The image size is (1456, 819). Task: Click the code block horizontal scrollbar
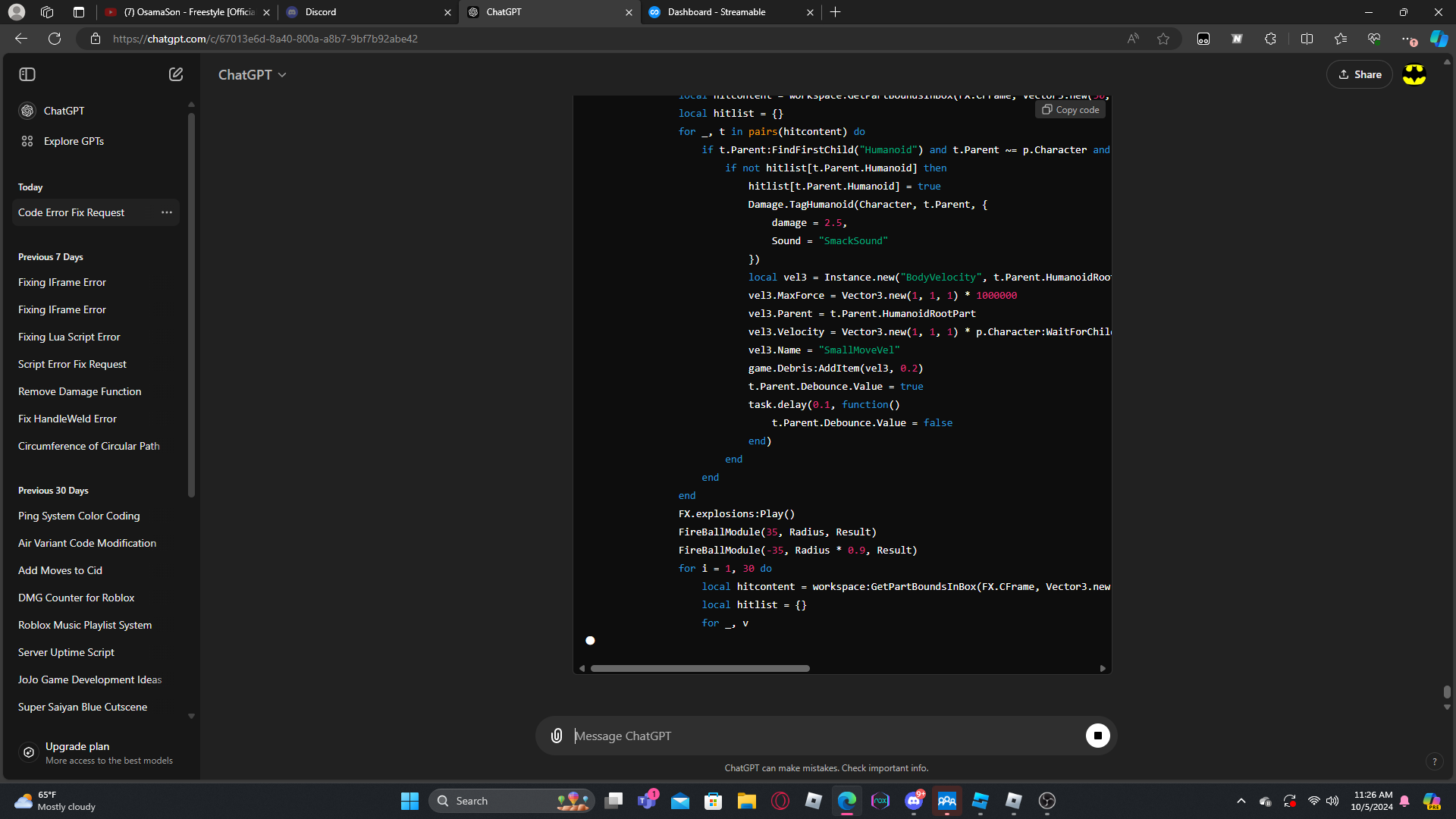tap(699, 668)
